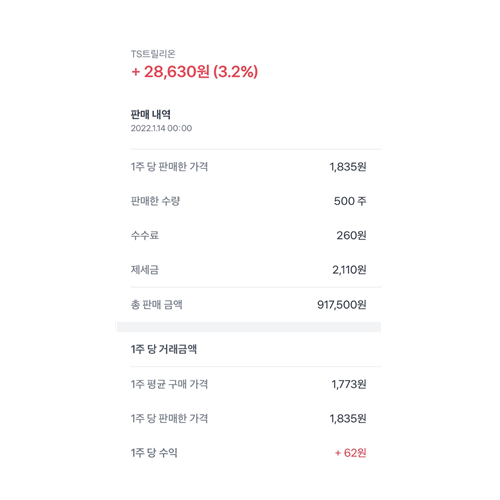Select the 수수료 row label

(x=145, y=235)
